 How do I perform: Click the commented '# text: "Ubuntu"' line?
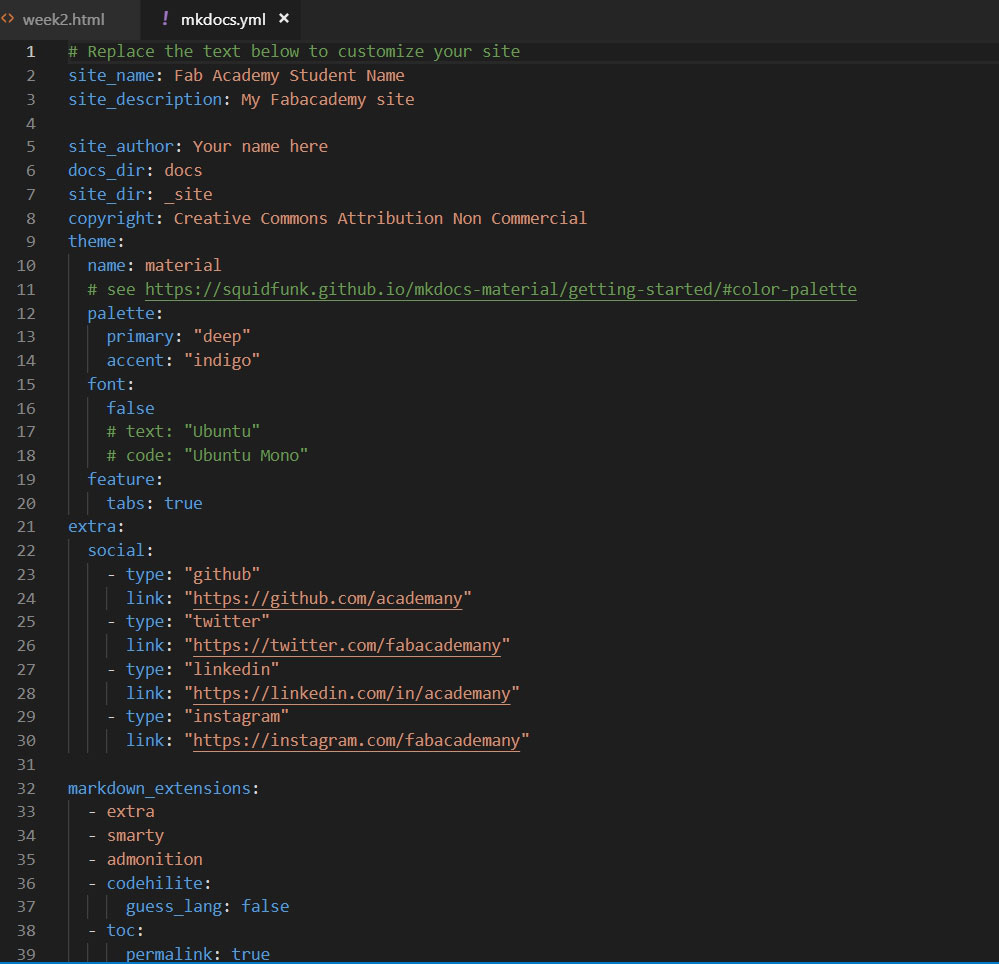pos(183,431)
